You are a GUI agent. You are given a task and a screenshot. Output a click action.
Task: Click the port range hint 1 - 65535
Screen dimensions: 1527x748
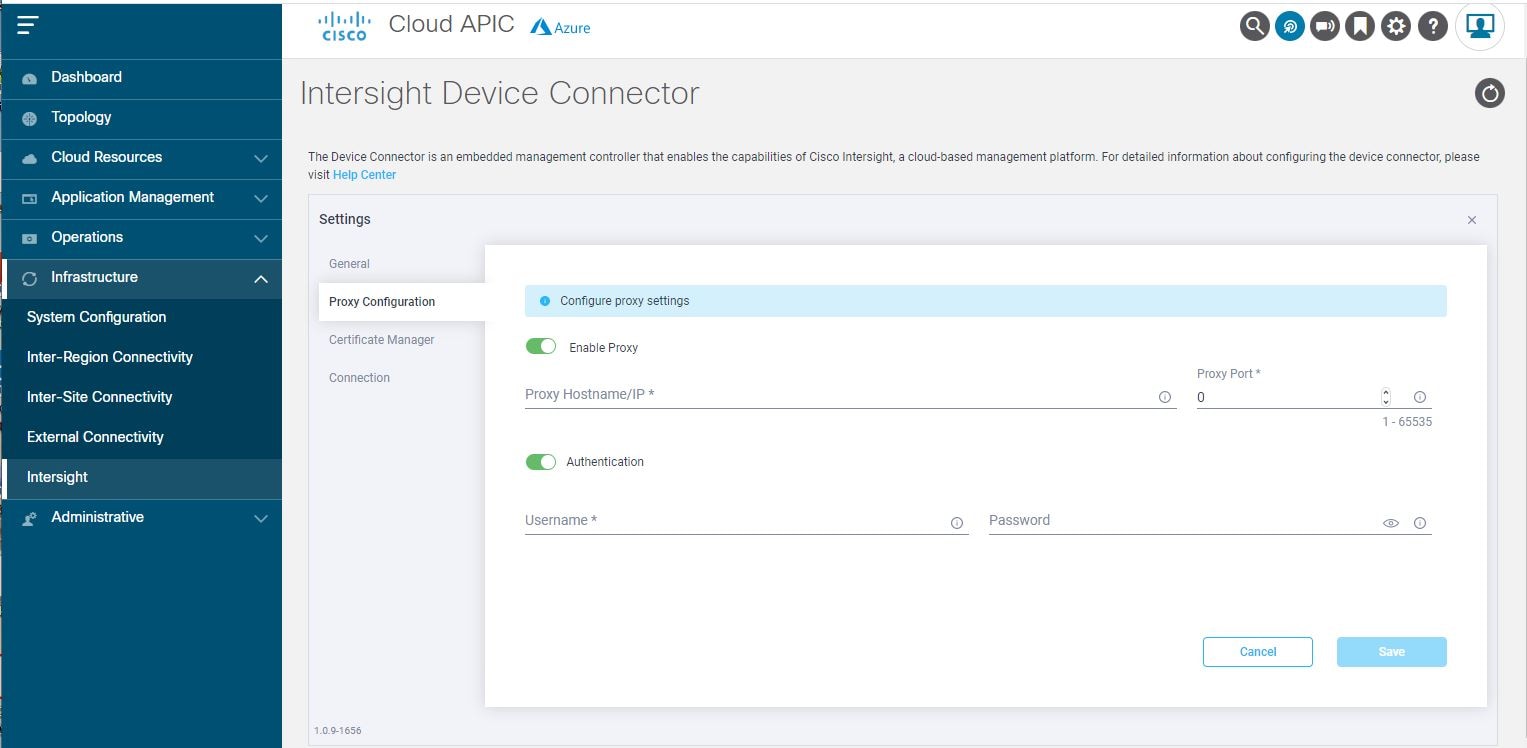1408,422
